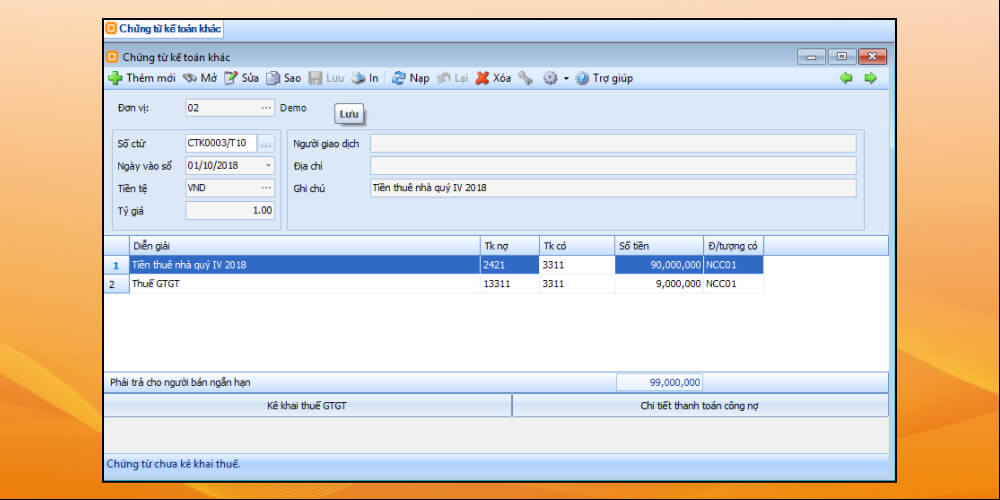Select the Thuế GTGT row in the grid
Image resolution: width=1000 pixels, height=500 pixels.
click(300, 284)
